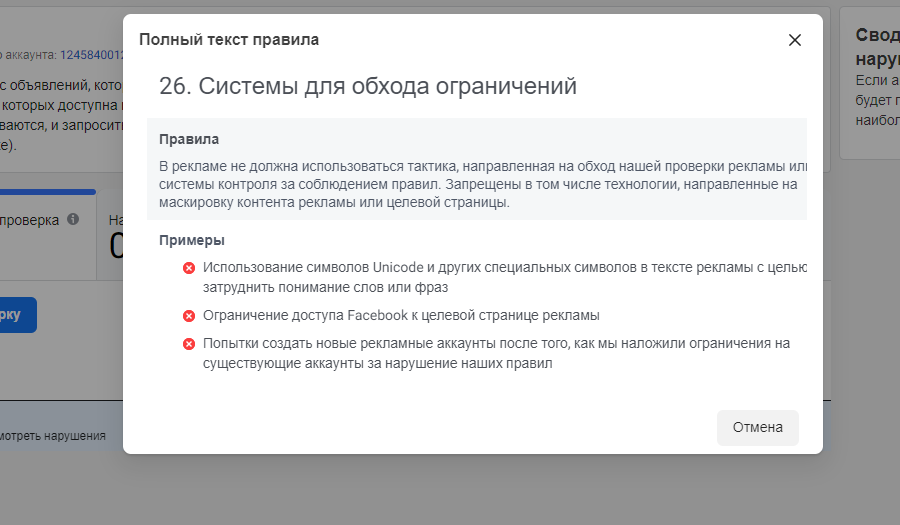Open the account number link 1245840012

(92, 55)
